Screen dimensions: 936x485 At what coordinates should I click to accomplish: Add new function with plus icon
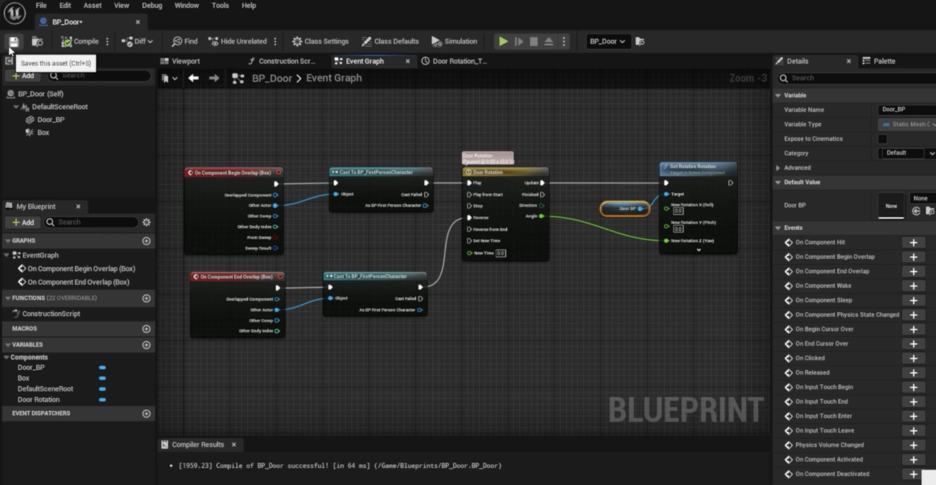pyautogui.click(x=146, y=298)
